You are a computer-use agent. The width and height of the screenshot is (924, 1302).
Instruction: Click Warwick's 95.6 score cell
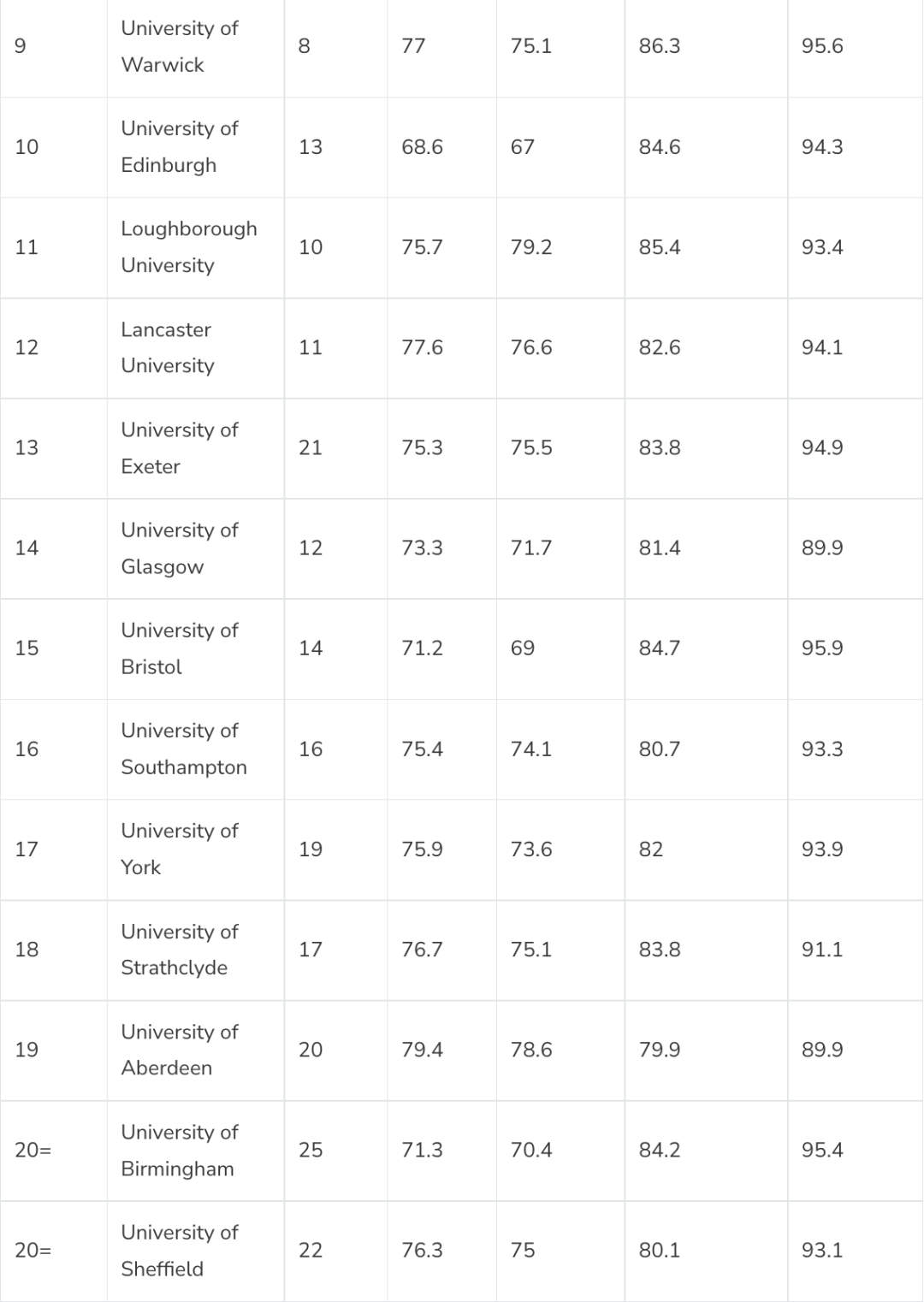pos(822,46)
